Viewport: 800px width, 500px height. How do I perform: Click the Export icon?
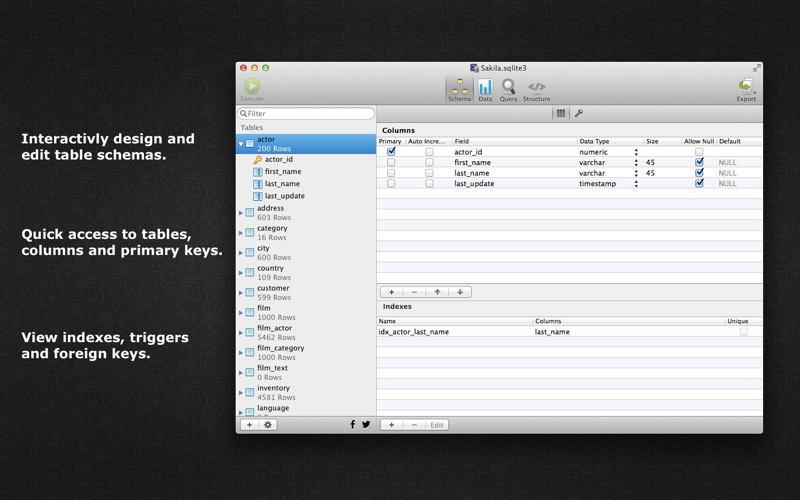(x=746, y=87)
